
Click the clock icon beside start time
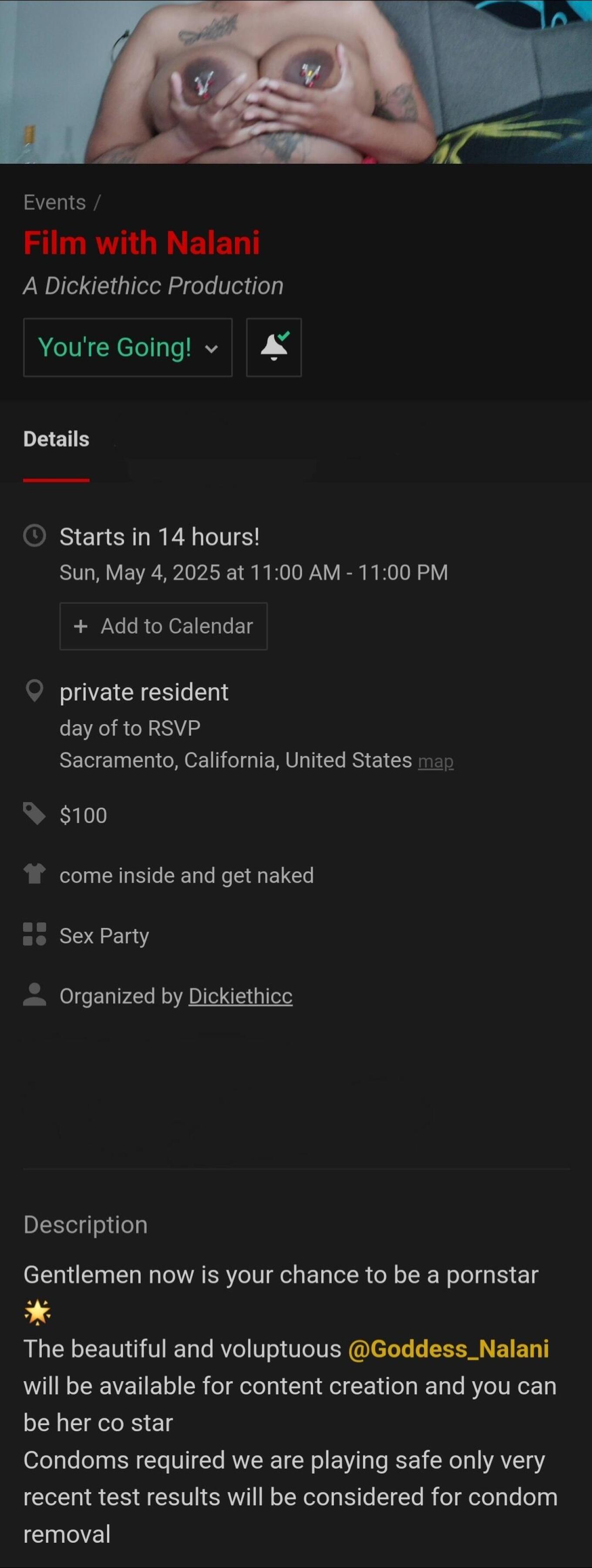pos(35,536)
